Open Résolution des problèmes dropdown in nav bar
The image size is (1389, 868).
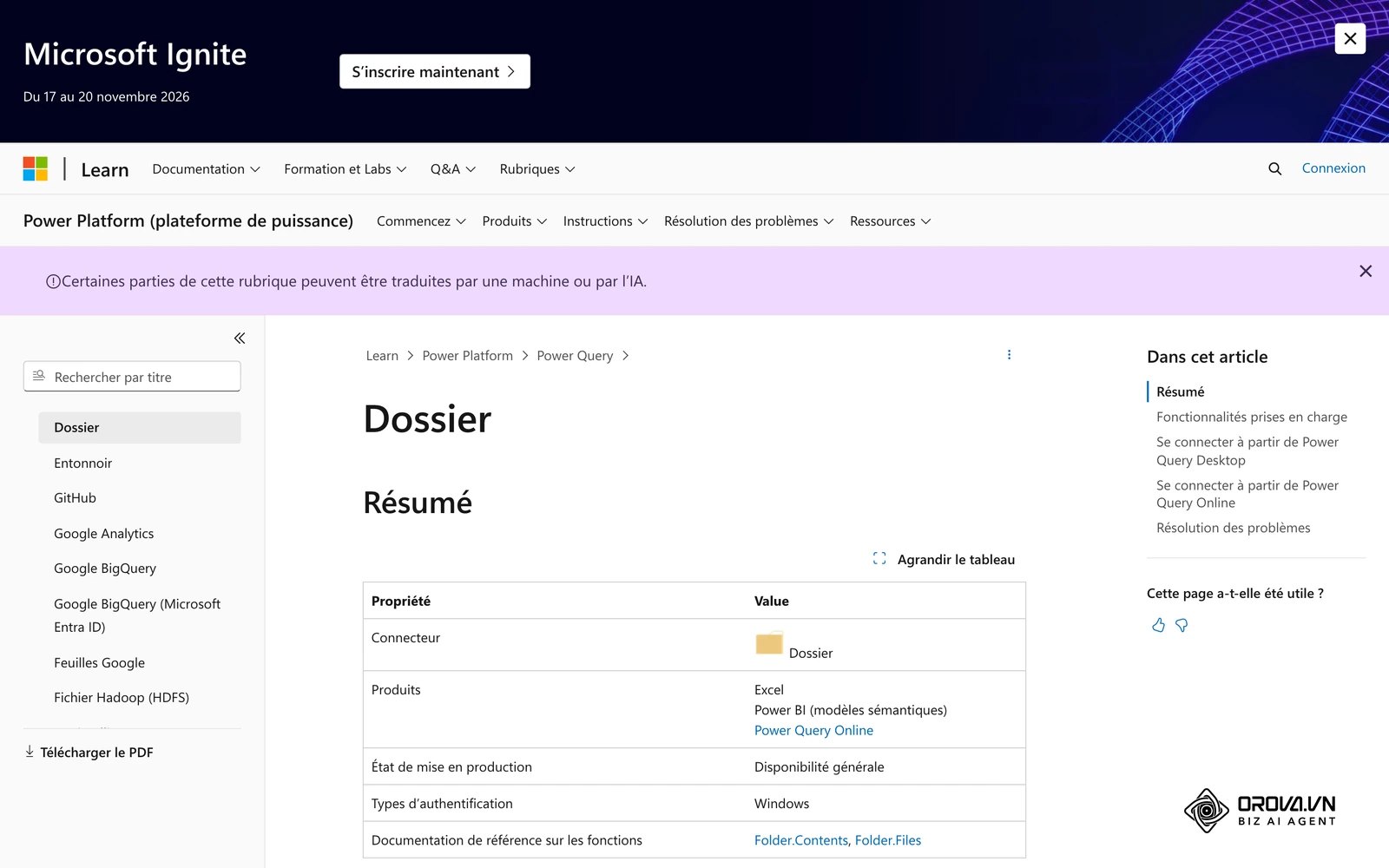pyautogui.click(x=748, y=221)
